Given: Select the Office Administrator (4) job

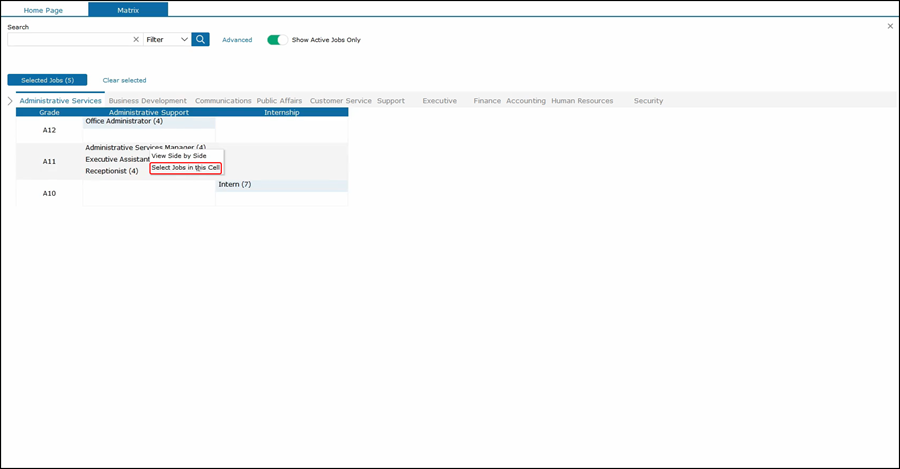Looking at the screenshot, I should 124,121.
